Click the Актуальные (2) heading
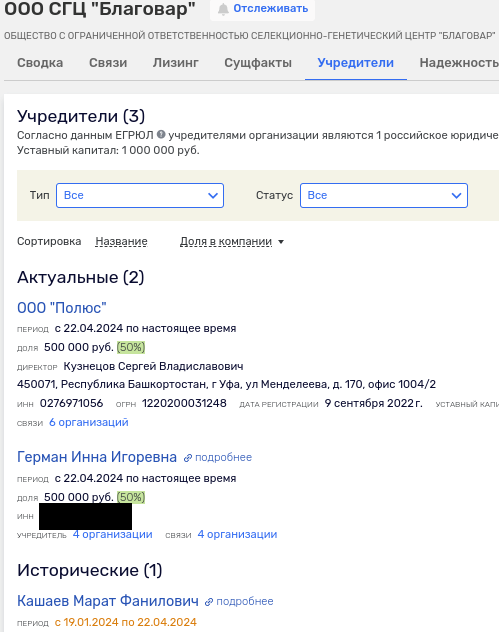 pos(81,277)
